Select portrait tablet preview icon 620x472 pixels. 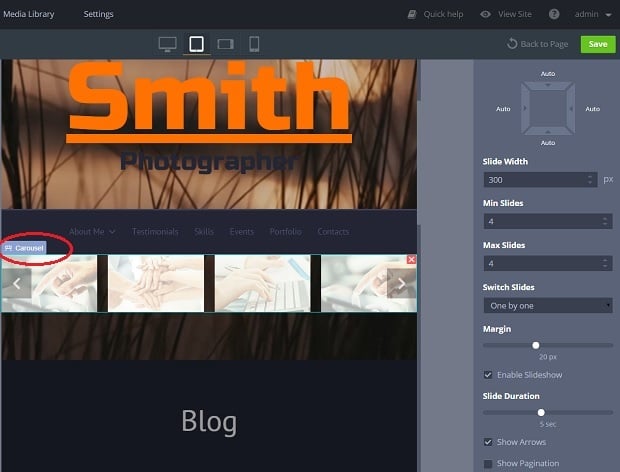196,44
